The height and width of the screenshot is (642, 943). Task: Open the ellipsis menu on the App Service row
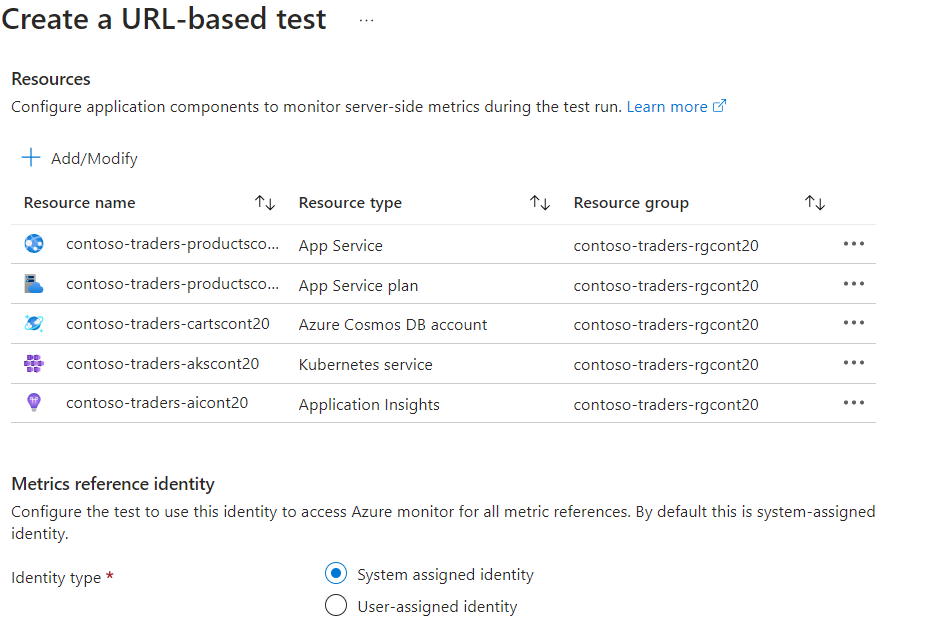[x=854, y=243]
